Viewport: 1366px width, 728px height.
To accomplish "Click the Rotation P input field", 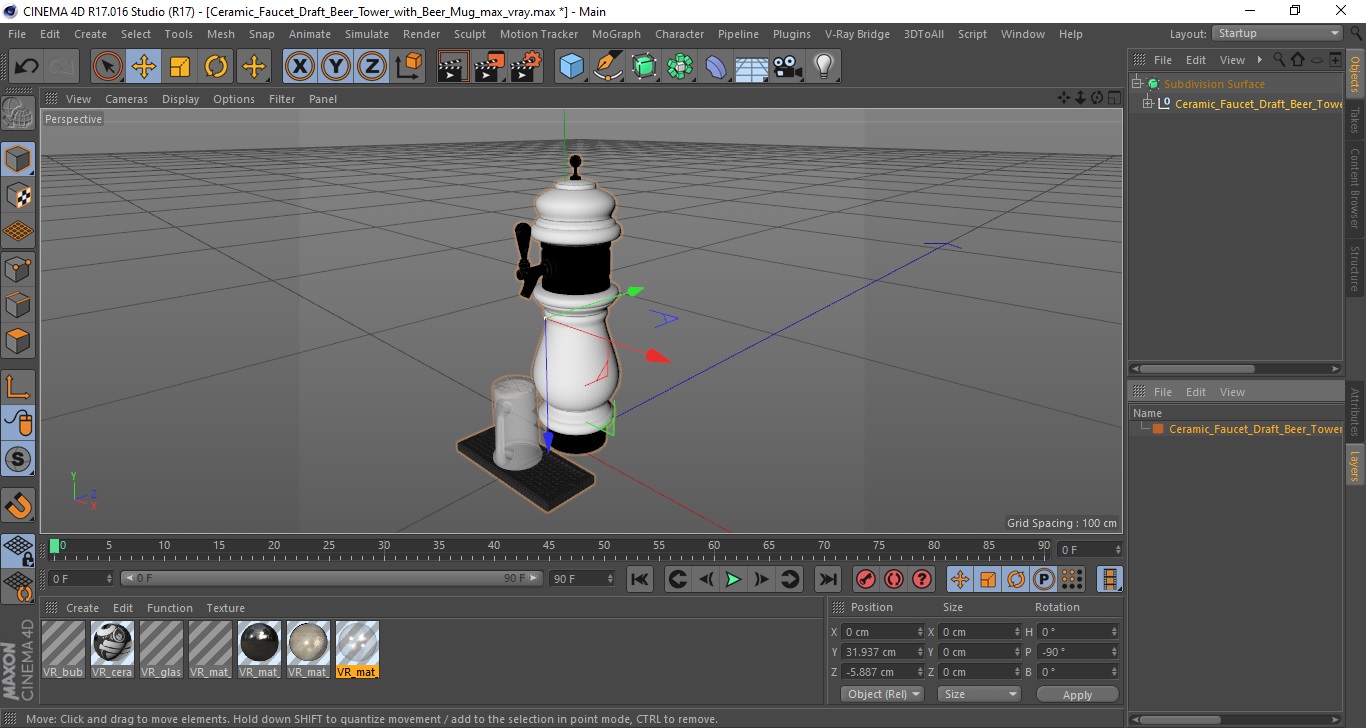I will coord(1077,652).
